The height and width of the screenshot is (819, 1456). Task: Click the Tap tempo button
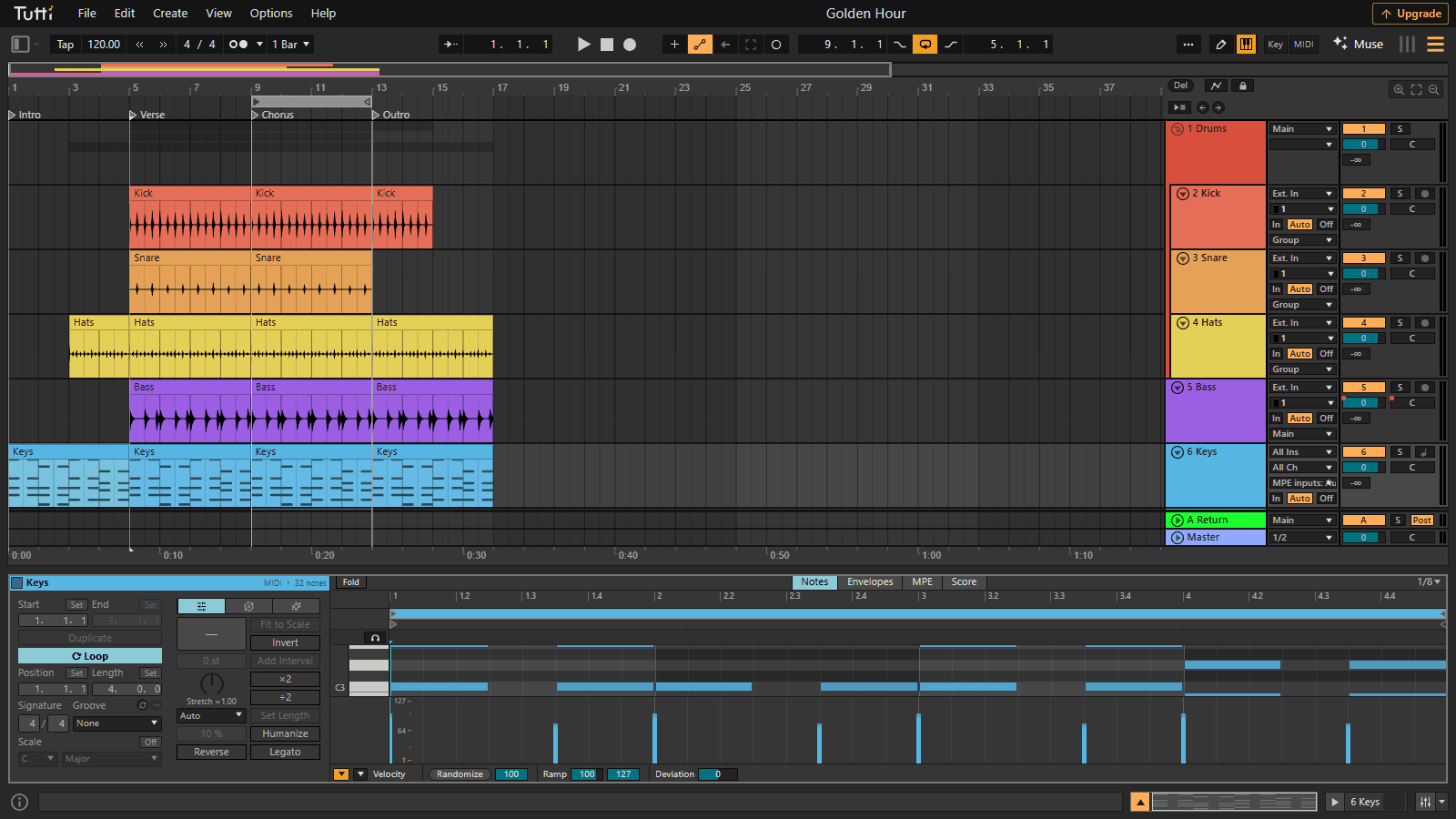tap(66, 44)
